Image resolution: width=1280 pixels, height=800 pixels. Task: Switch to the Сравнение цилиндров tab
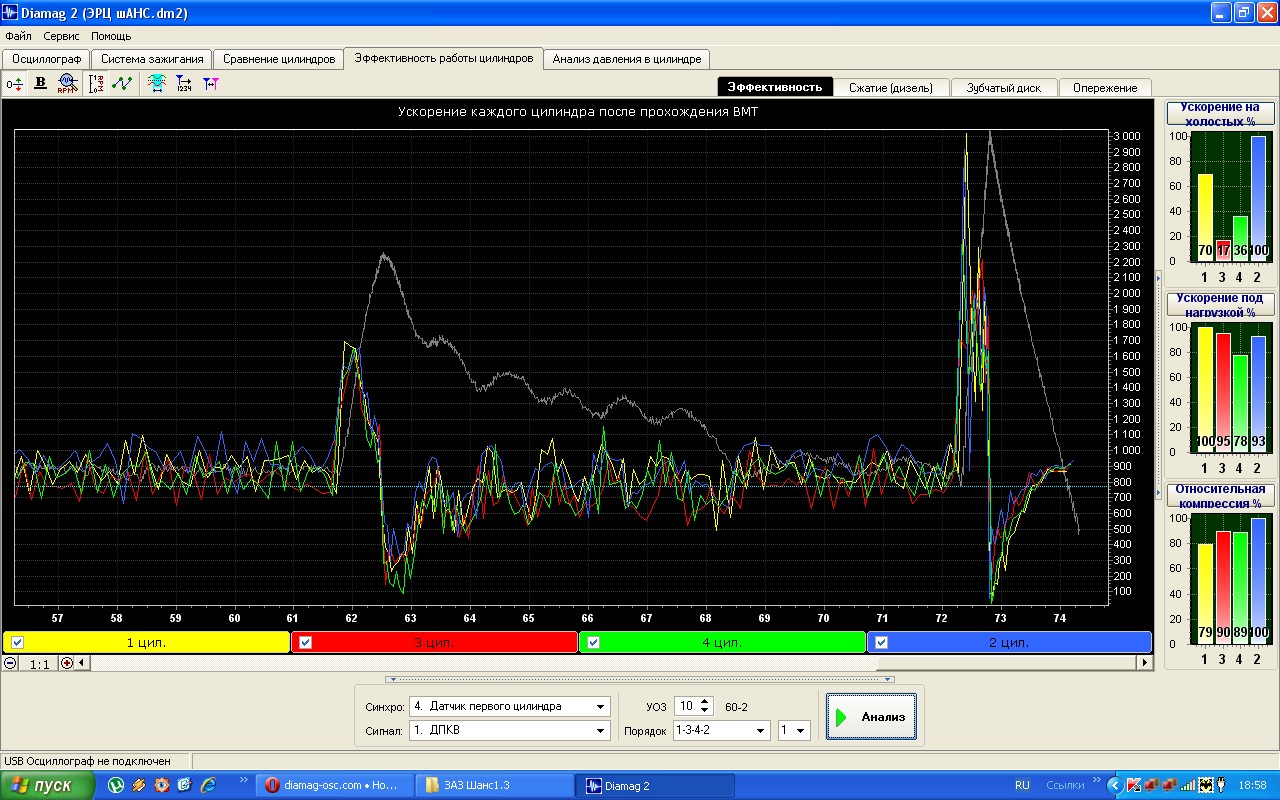point(279,59)
